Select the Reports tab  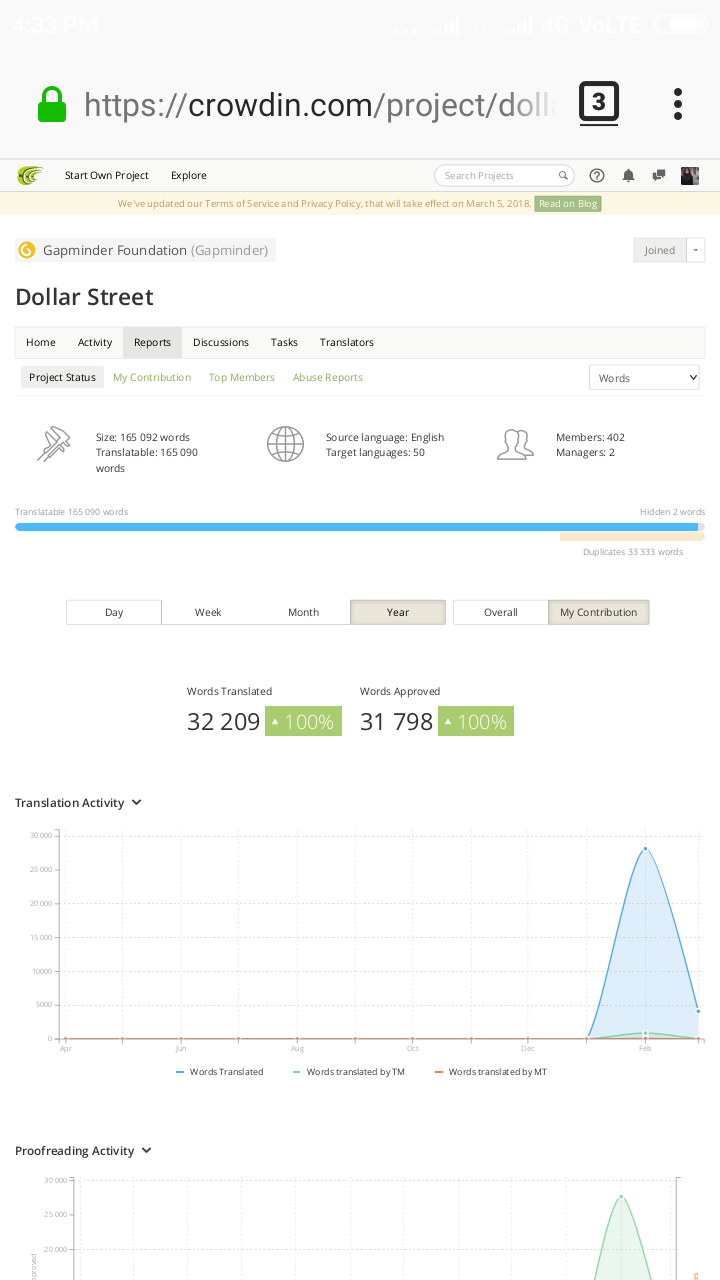click(153, 342)
